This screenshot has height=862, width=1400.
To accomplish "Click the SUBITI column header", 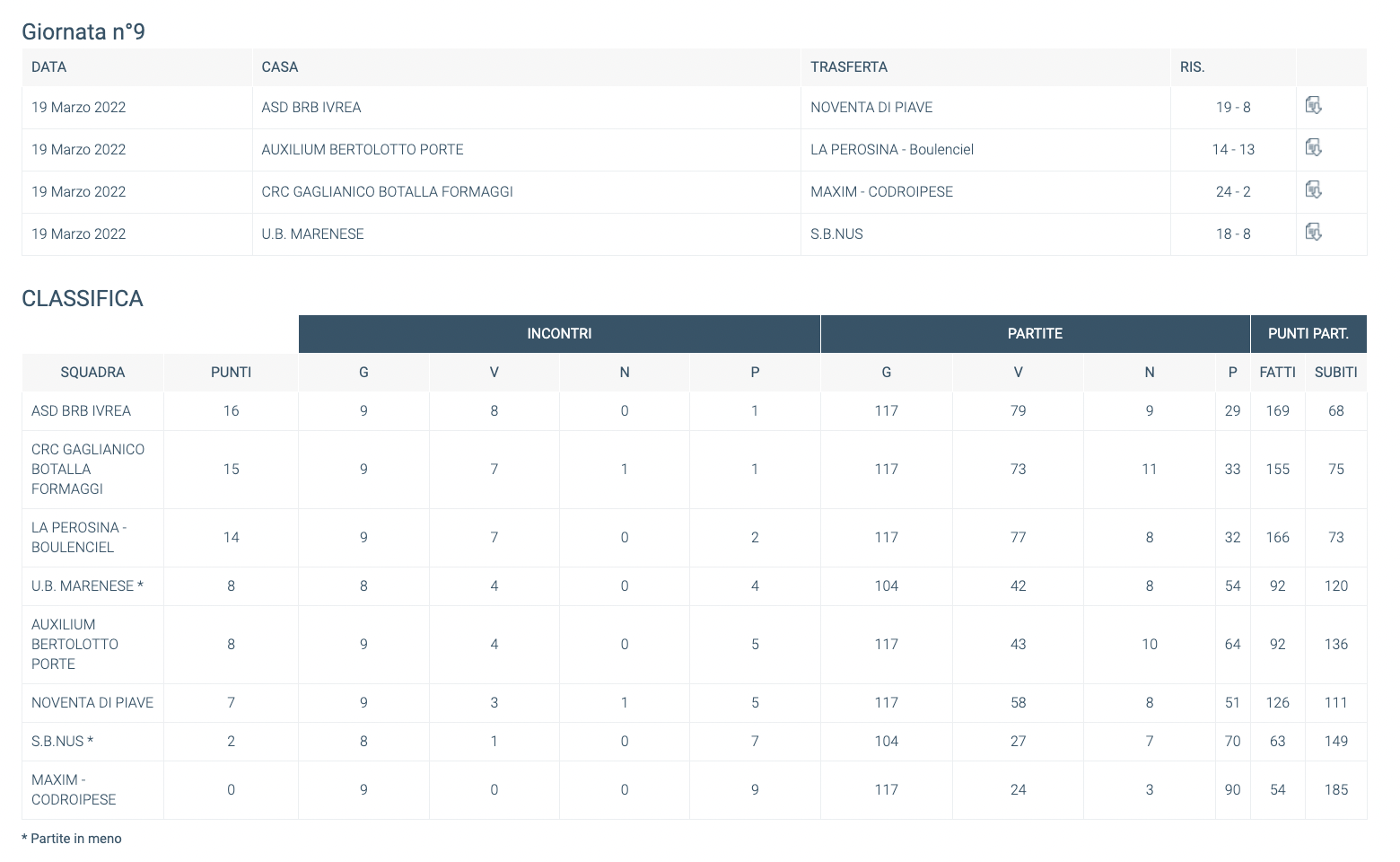I will coord(1335,372).
